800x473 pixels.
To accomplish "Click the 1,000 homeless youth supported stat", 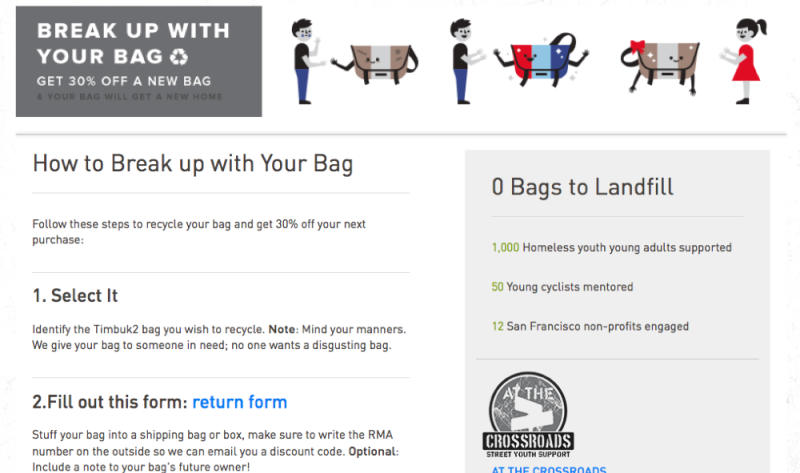I will [x=612, y=247].
